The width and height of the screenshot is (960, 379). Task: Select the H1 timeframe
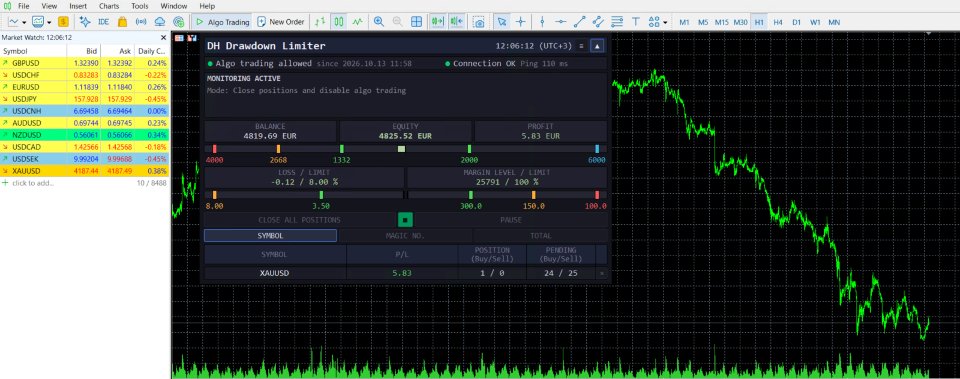759,22
